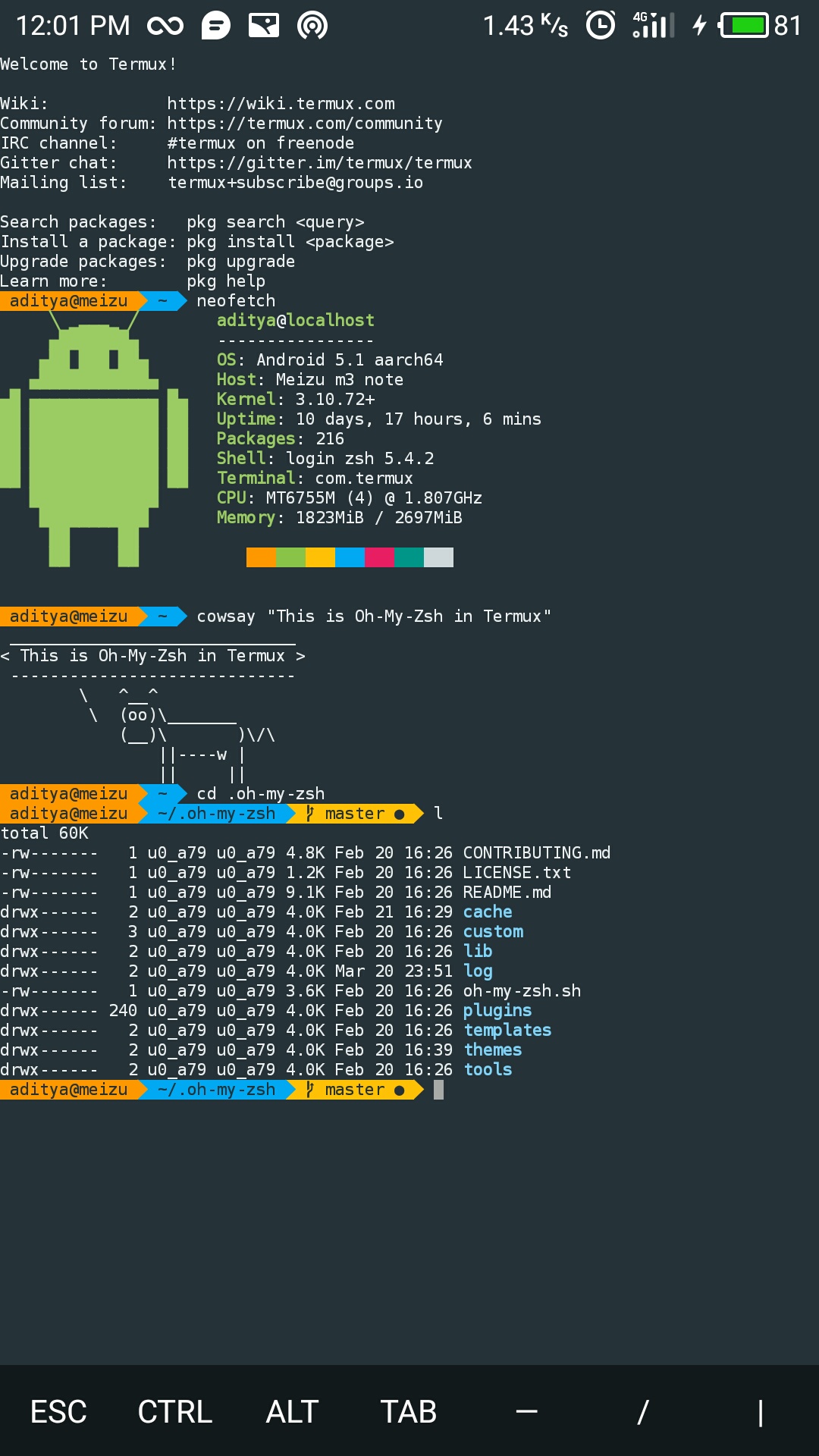The width and height of the screenshot is (819, 1456).
Task: Tap the '#termux on freenode' text
Action: click(x=260, y=143)
